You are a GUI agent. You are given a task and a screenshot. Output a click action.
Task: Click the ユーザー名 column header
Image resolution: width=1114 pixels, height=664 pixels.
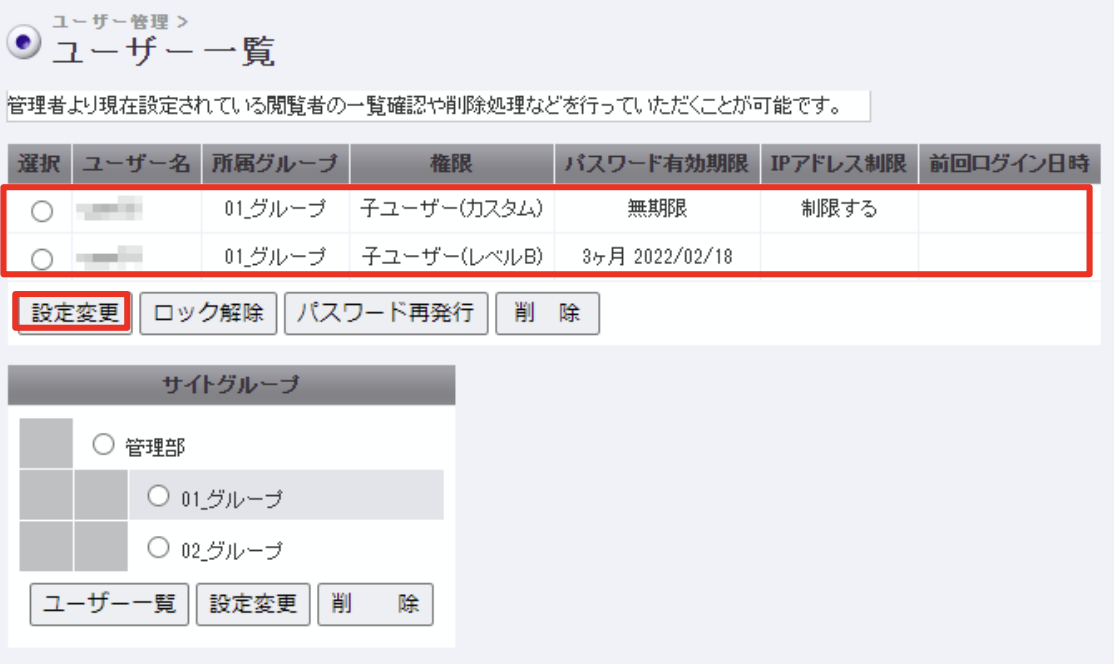136,164
